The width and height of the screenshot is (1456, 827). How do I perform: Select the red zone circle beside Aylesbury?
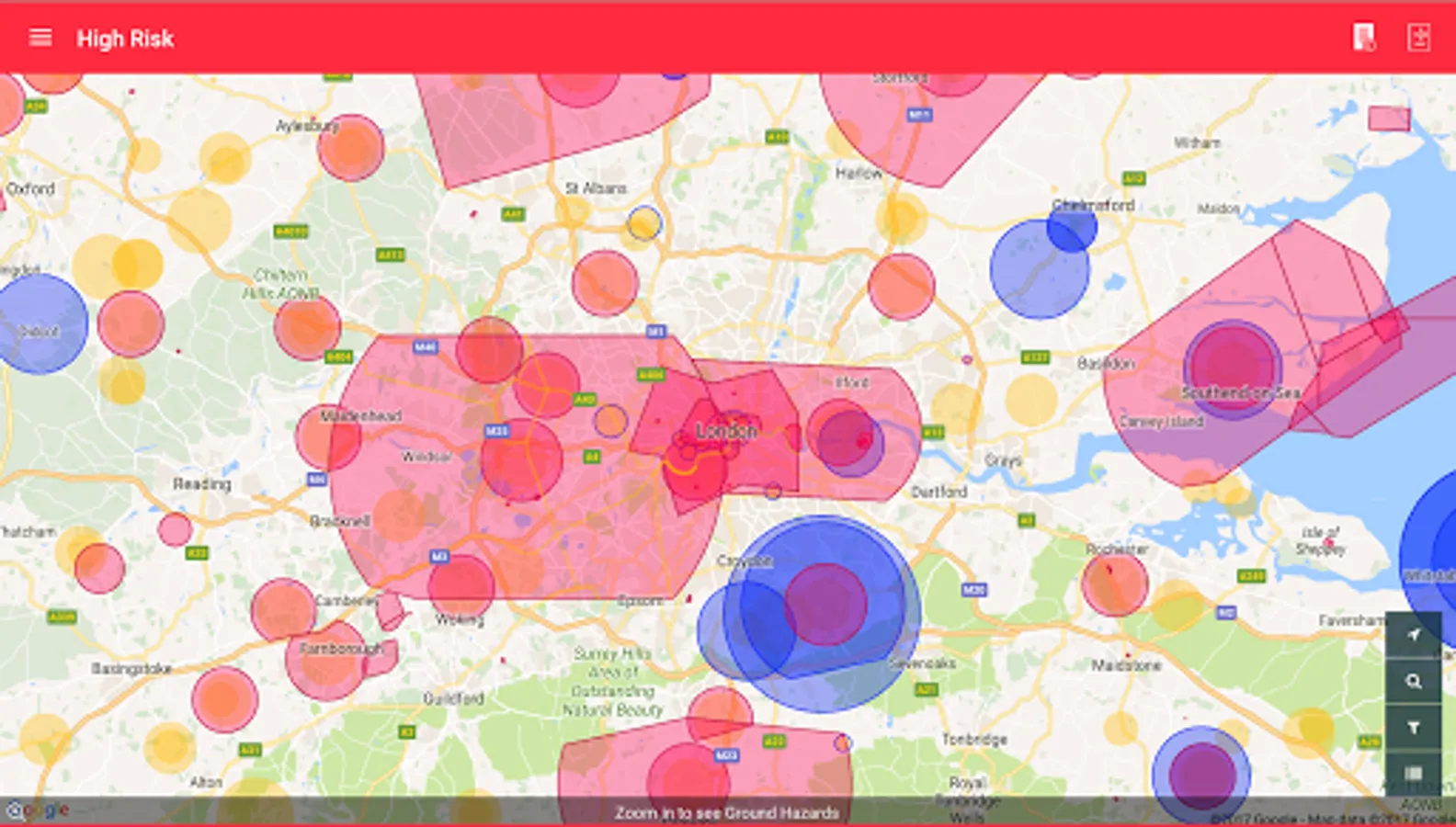tap(351, 148)
